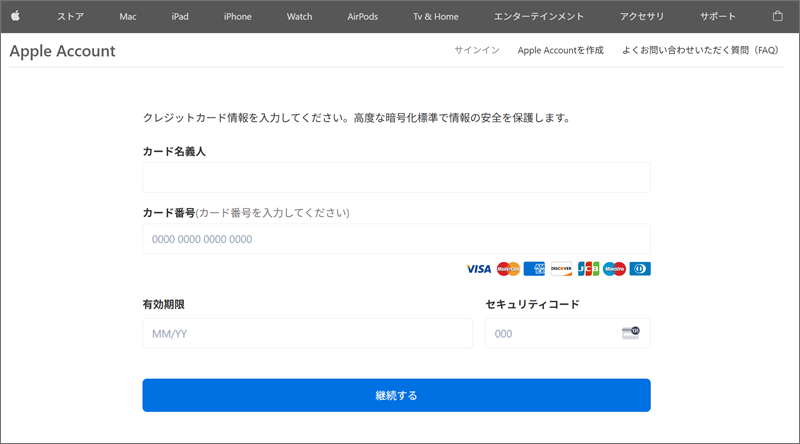
Task: Click the American Express logo
Action: coord(534,269)
